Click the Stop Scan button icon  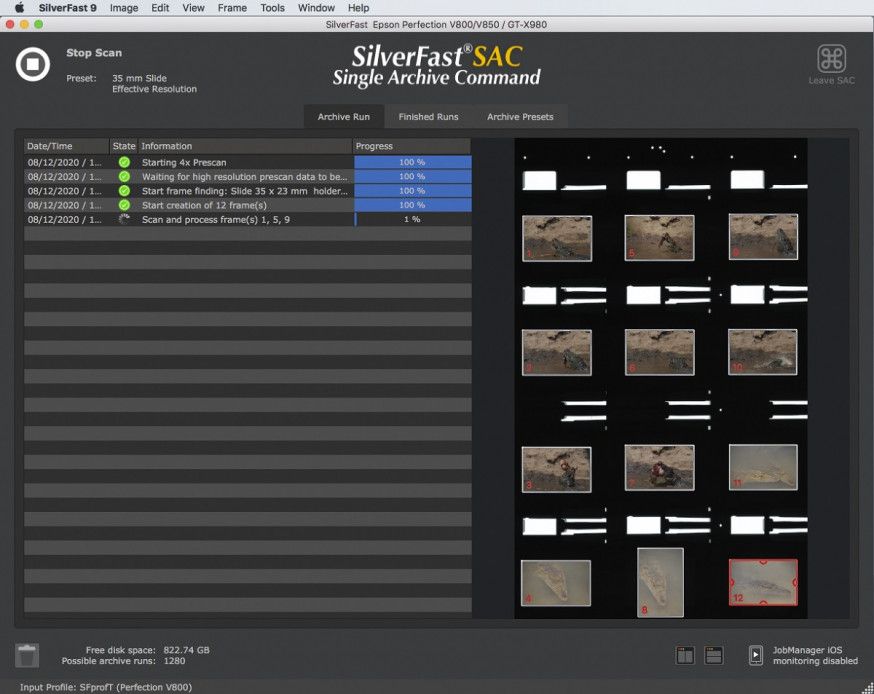[32, 64]
